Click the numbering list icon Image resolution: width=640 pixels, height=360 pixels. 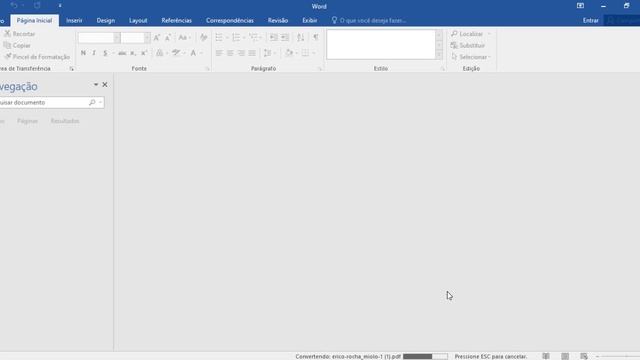coord(236,38)
